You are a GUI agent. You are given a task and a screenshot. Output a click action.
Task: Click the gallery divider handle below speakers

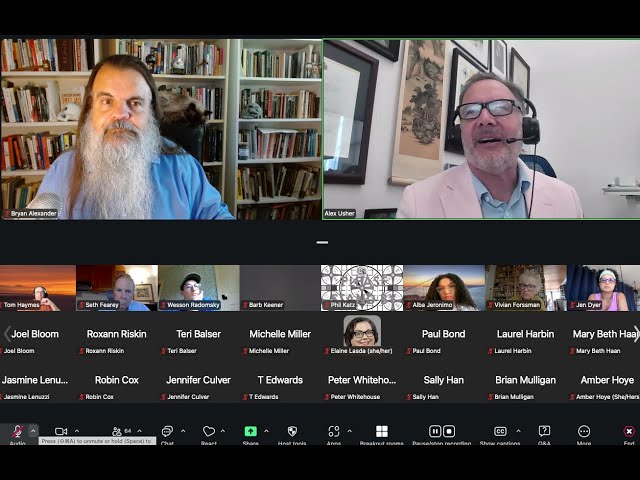(322, 242)
